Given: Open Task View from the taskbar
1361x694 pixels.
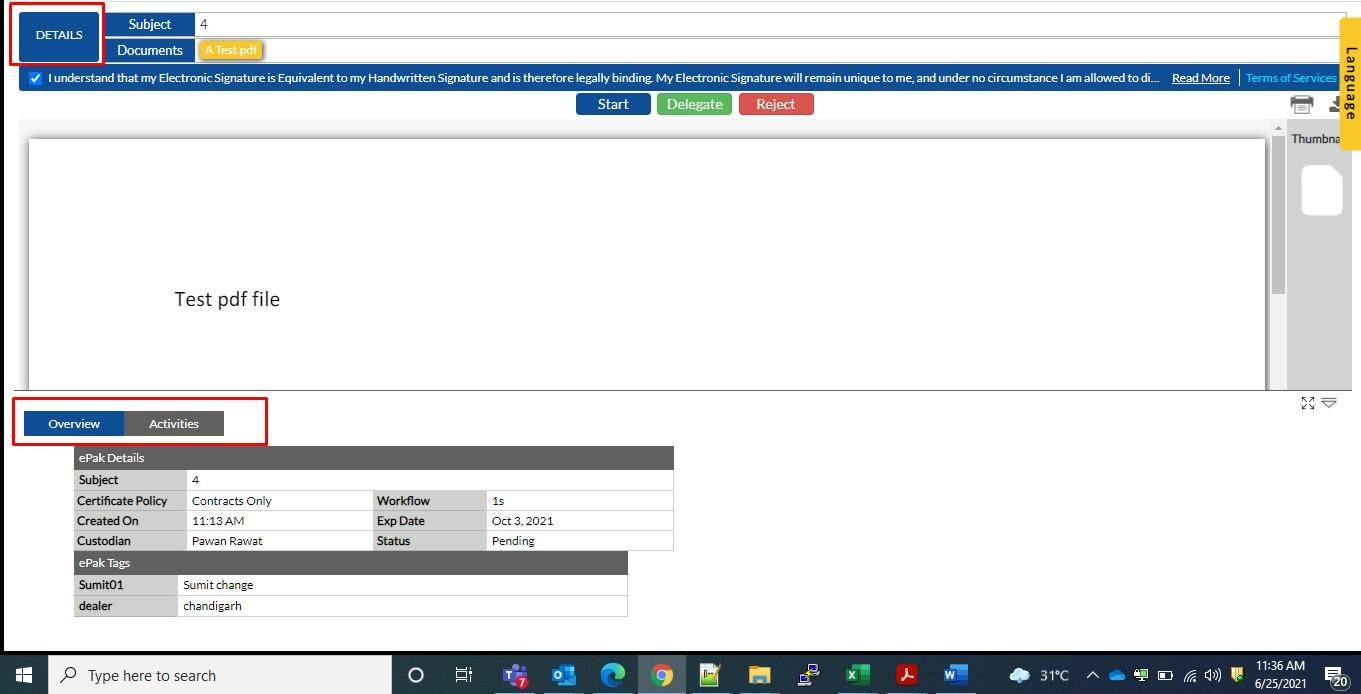Looking at the screenshot, I should click(464, 675).
